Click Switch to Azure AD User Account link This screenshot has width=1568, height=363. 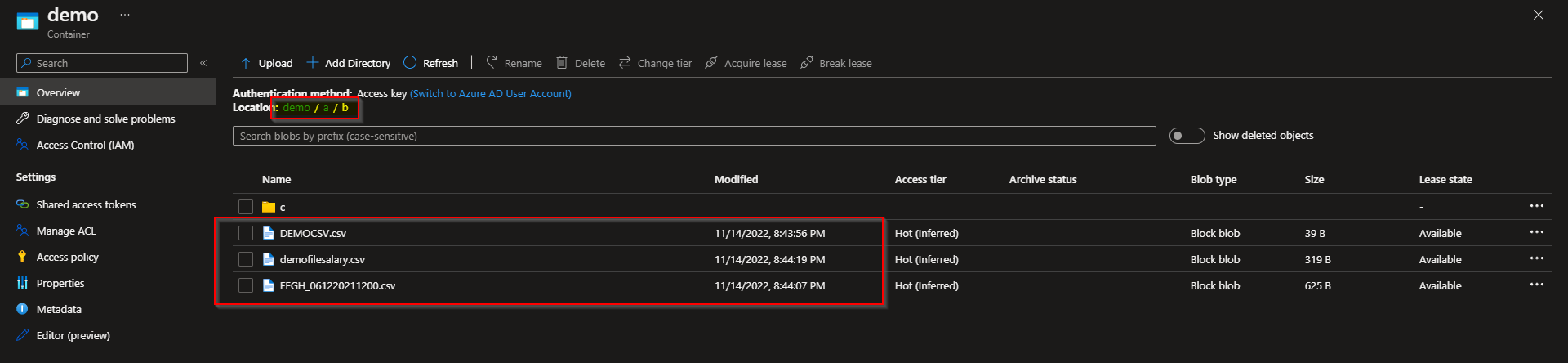491,93
